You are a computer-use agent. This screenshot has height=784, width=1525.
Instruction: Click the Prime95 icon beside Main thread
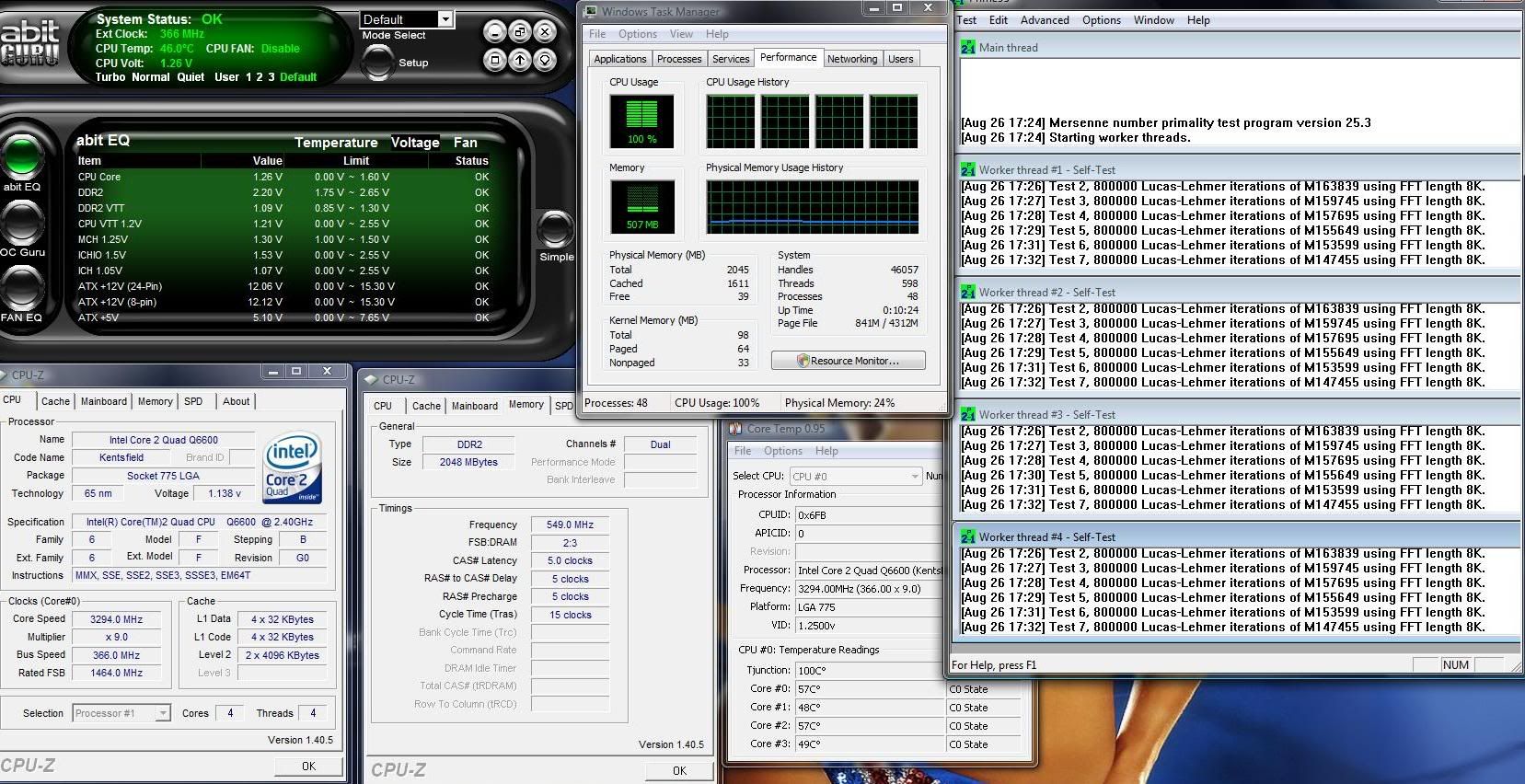[968, 47]
